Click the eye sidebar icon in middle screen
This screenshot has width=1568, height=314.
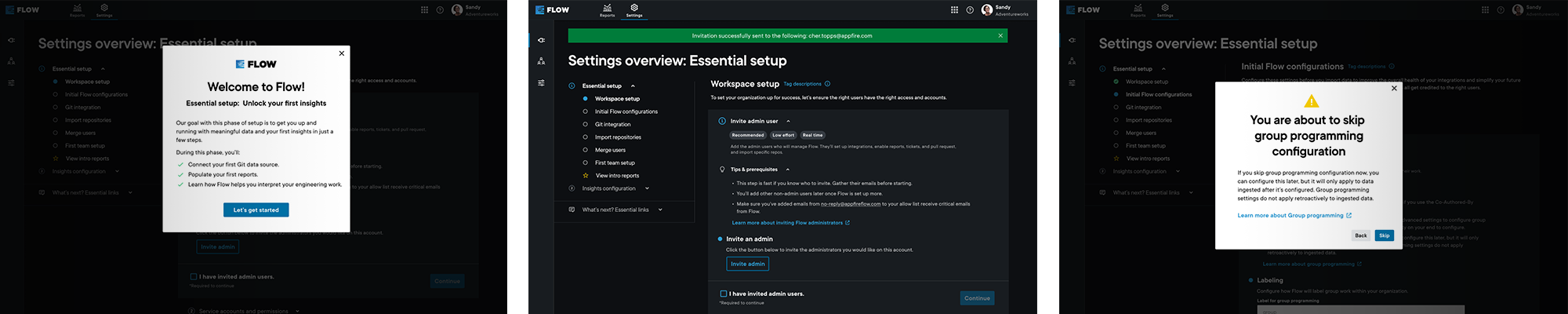pos(541,40)
